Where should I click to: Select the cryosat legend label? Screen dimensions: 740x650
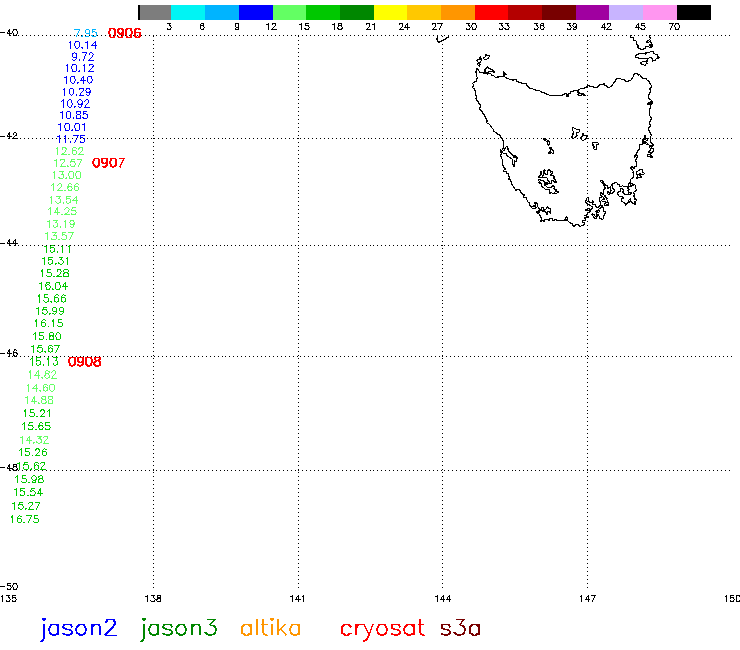pyautogui.click(x=382, y=630)
